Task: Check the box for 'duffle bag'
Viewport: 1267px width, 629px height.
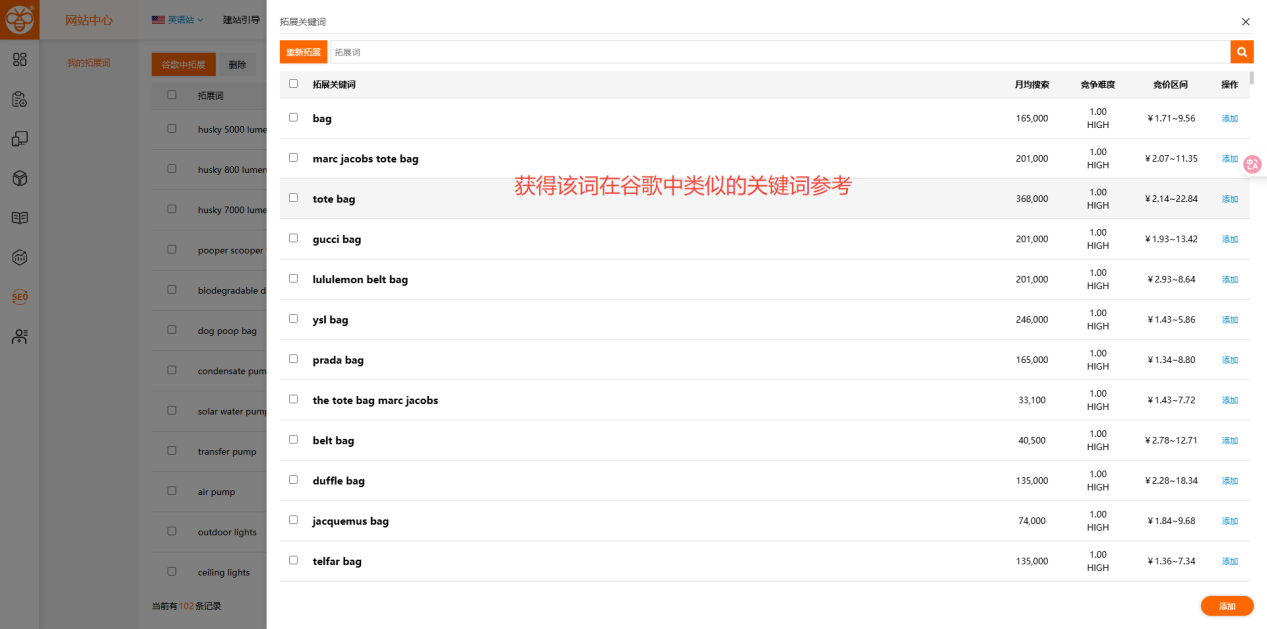Action: 293,479
